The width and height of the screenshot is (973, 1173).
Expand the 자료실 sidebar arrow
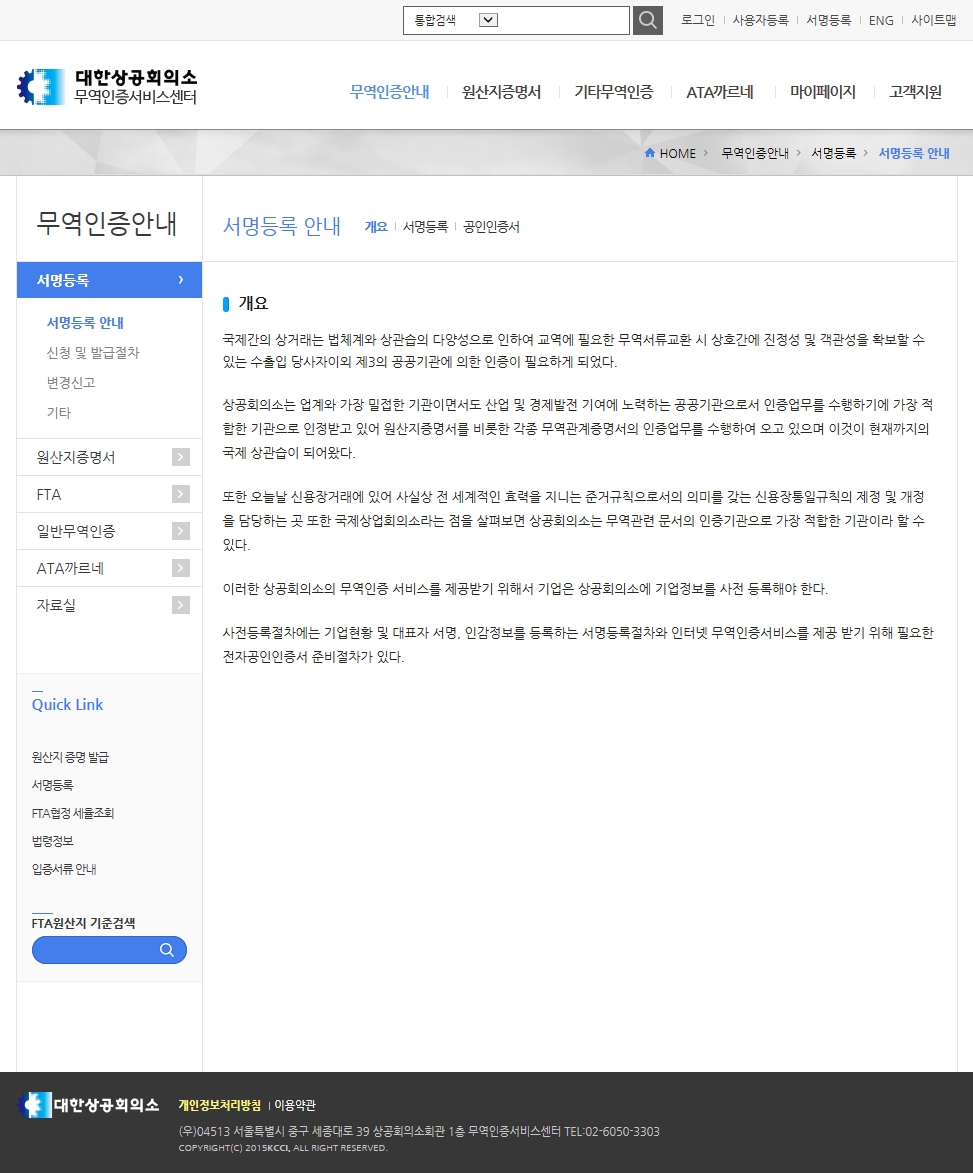point(181,604)
